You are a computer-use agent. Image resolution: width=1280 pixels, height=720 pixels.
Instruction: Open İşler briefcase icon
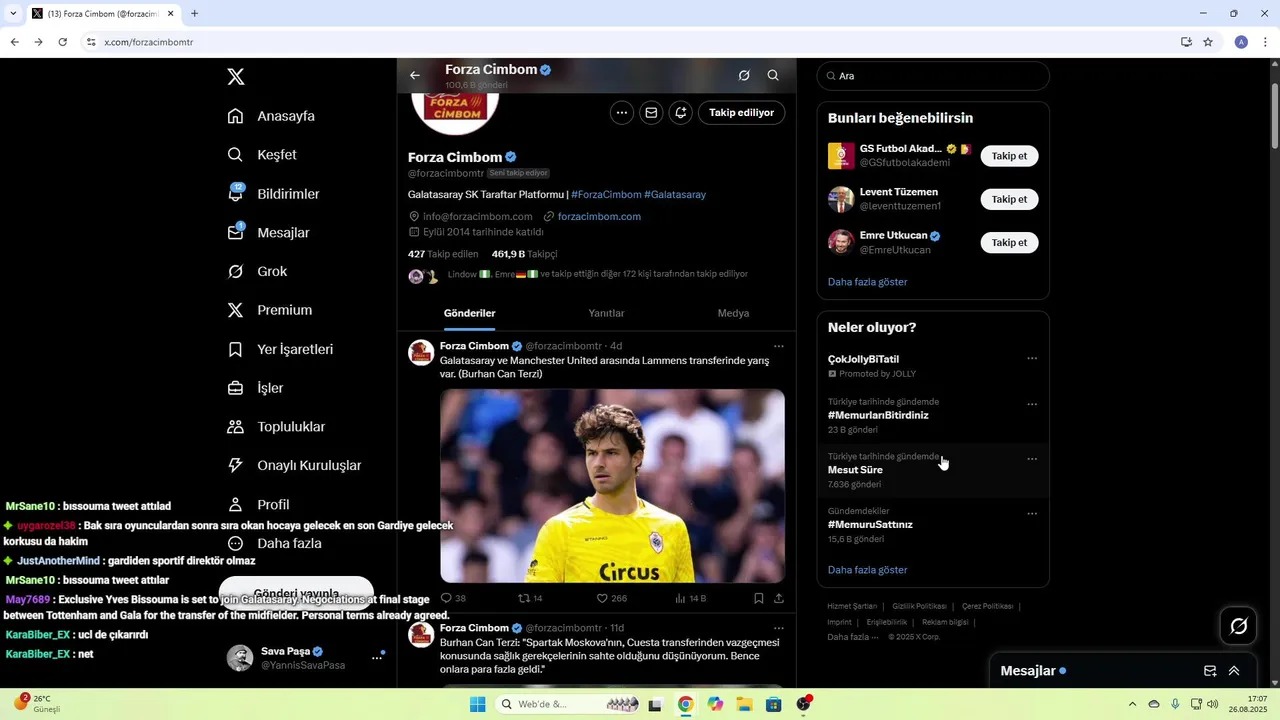[x=235, y=388]
